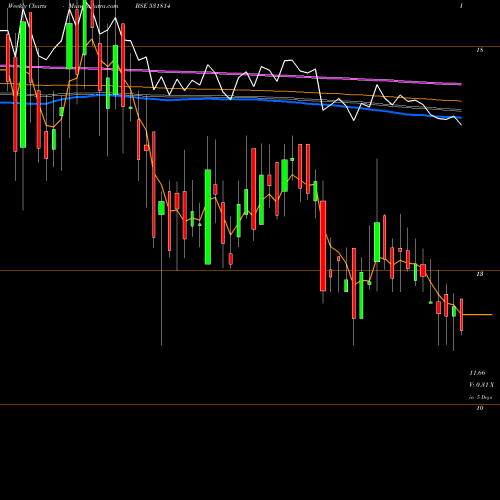
Task: Click the last red candle on the right
Action: [462, 315]
